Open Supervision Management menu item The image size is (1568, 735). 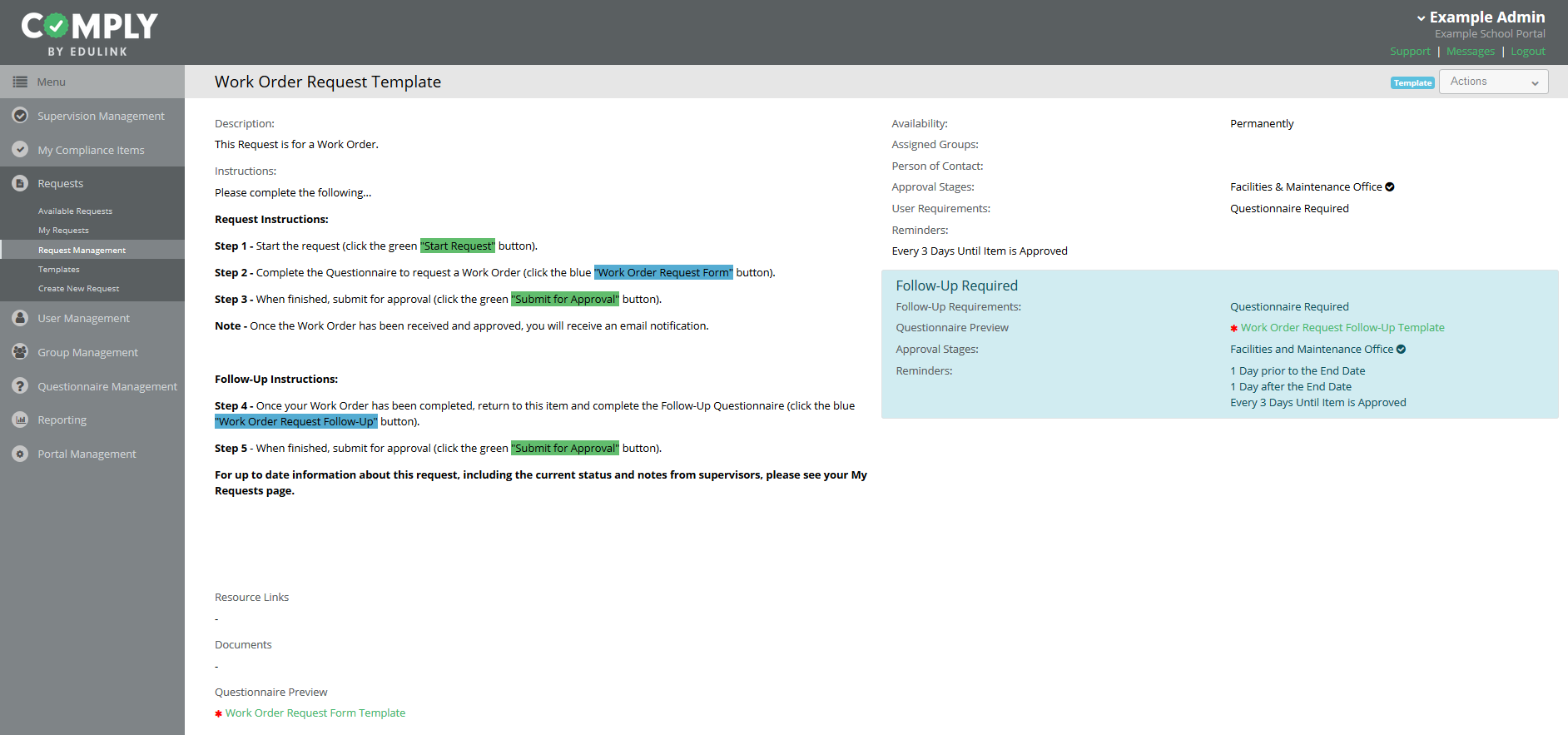92,116
